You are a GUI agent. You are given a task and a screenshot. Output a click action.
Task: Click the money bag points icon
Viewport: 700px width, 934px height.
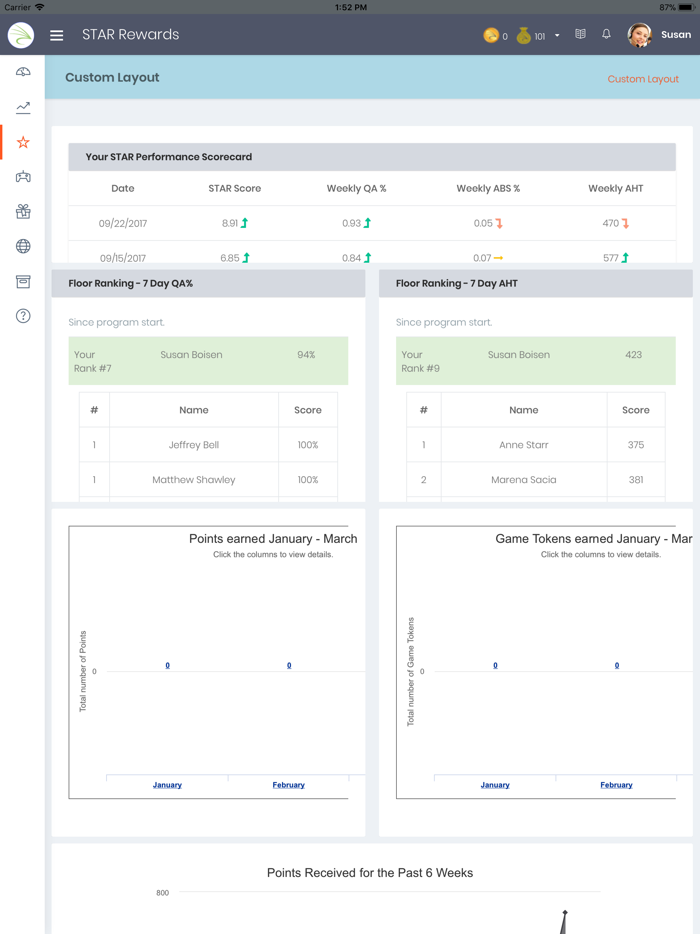pyautogui.click(x=524, y=36)
